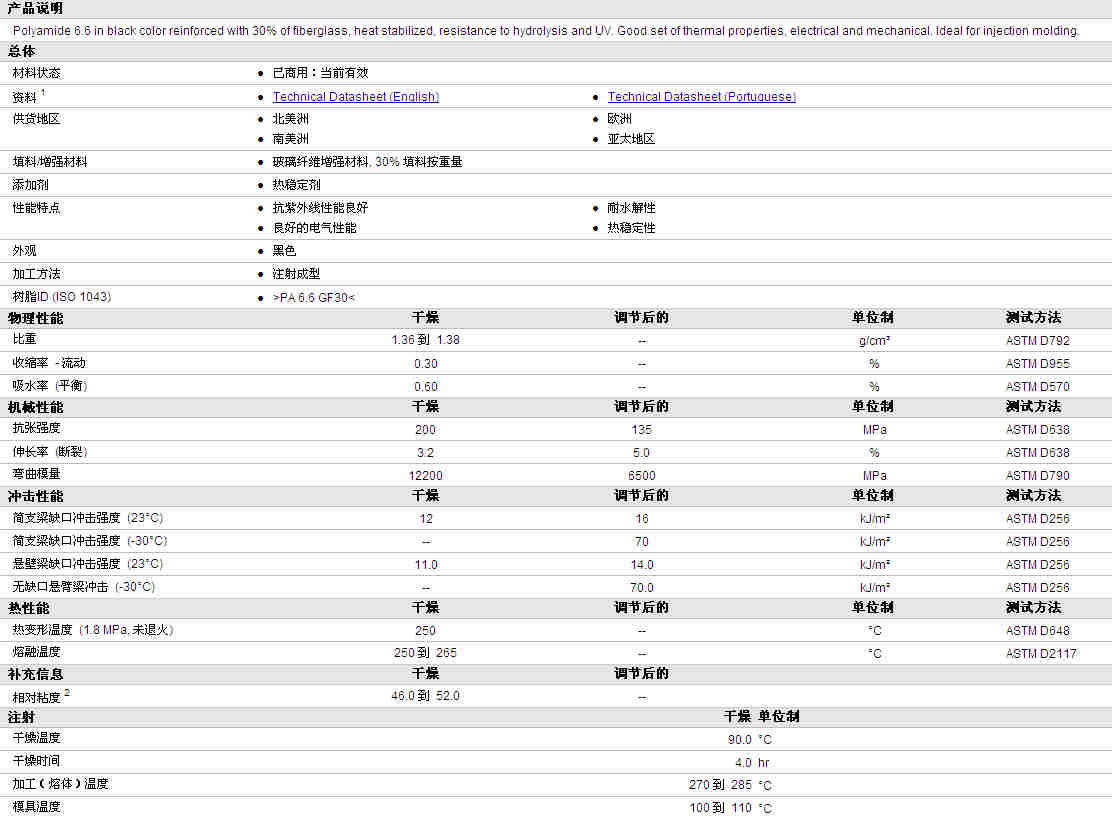Open the Technical Datasheet (Portuguese) link

[x=701, y=96]
